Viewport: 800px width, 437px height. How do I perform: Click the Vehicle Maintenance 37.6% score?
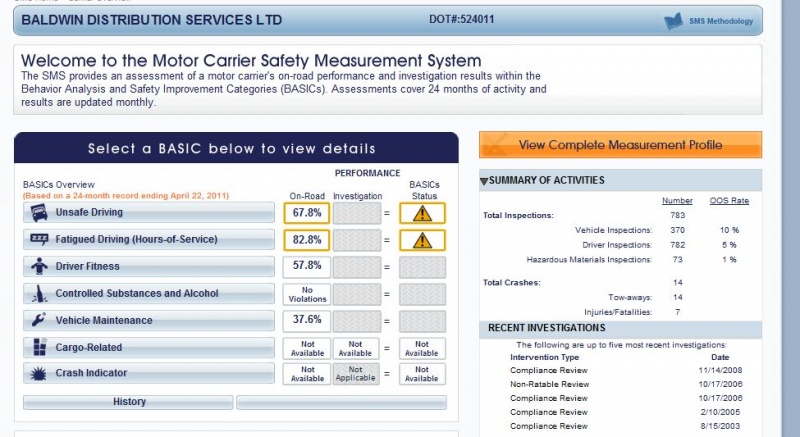pyautogui.click(x=307, y=321)
